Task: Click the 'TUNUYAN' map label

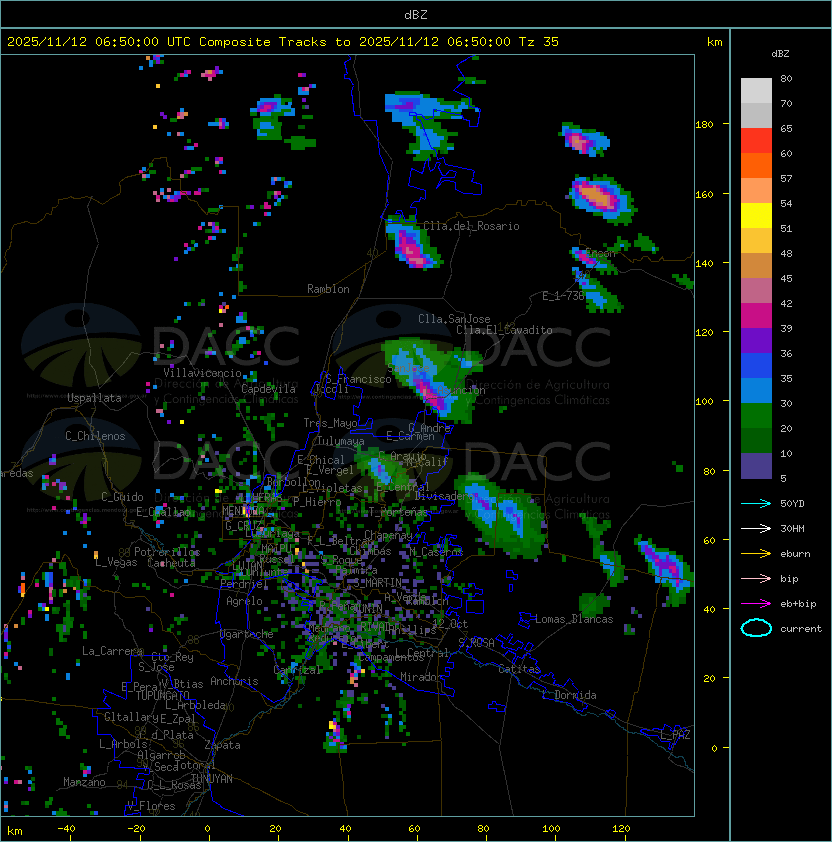Action: [212, 778]
